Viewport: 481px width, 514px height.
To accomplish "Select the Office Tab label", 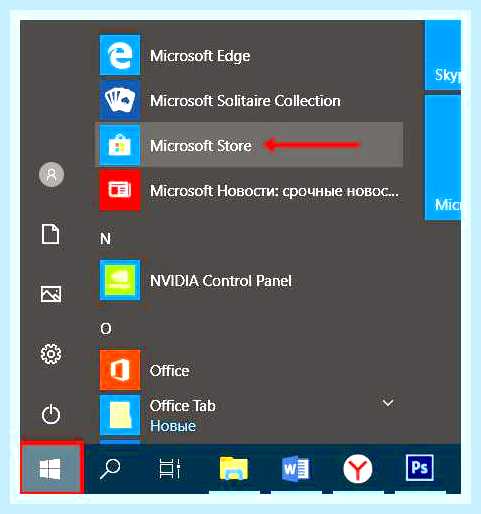I will pos(183,406).
